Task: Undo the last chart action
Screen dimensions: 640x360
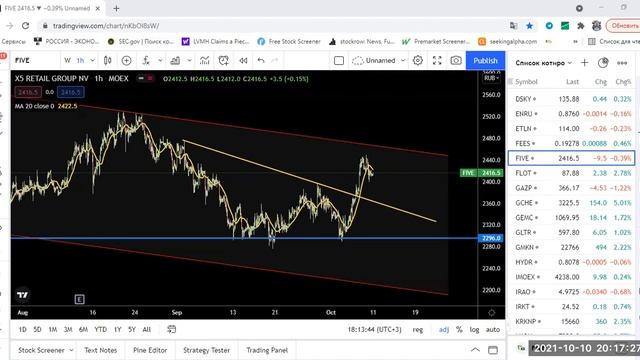Action: click(261, 60)
